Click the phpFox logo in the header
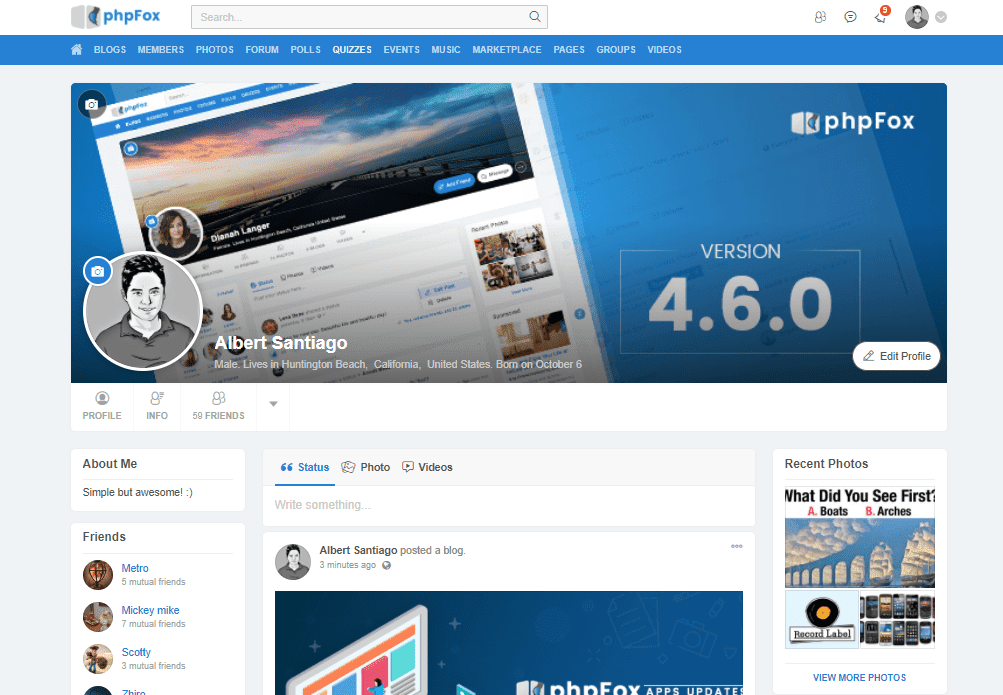 (x=116, y=17)
